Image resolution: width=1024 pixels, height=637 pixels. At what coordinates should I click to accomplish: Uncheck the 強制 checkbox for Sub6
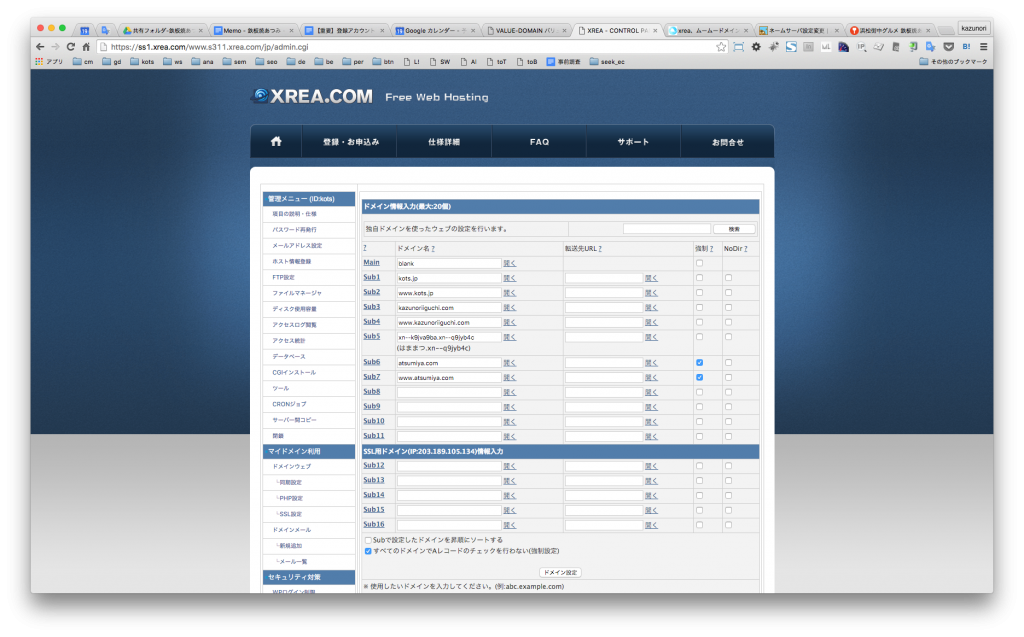(699, 362)
